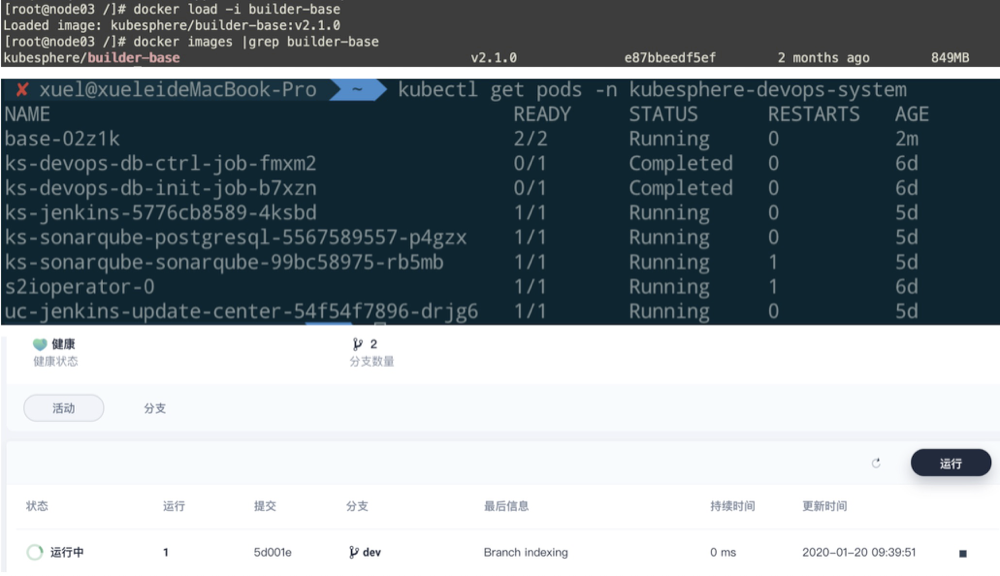Click the branch count icon next to 2

pos(357,344)
